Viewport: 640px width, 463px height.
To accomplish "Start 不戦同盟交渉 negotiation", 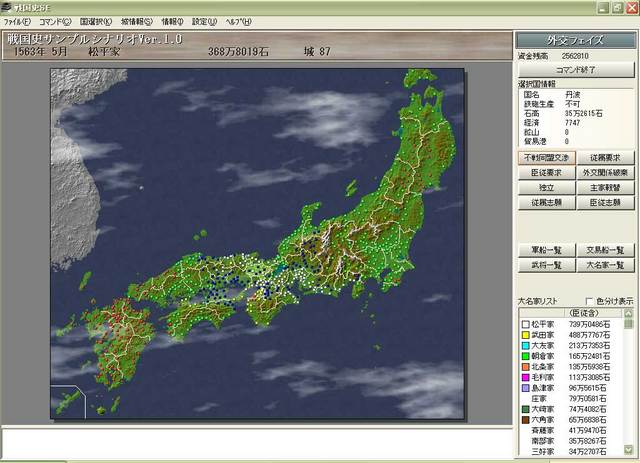I will click(x=547, y=158).
